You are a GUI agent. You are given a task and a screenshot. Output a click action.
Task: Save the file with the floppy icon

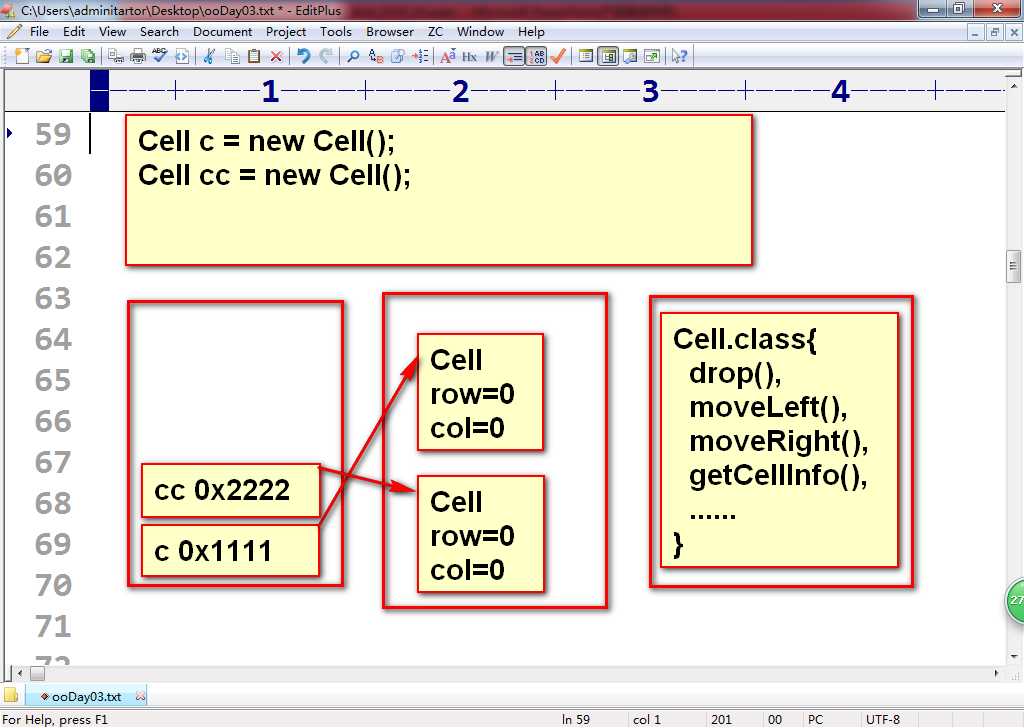click(66, 57)
